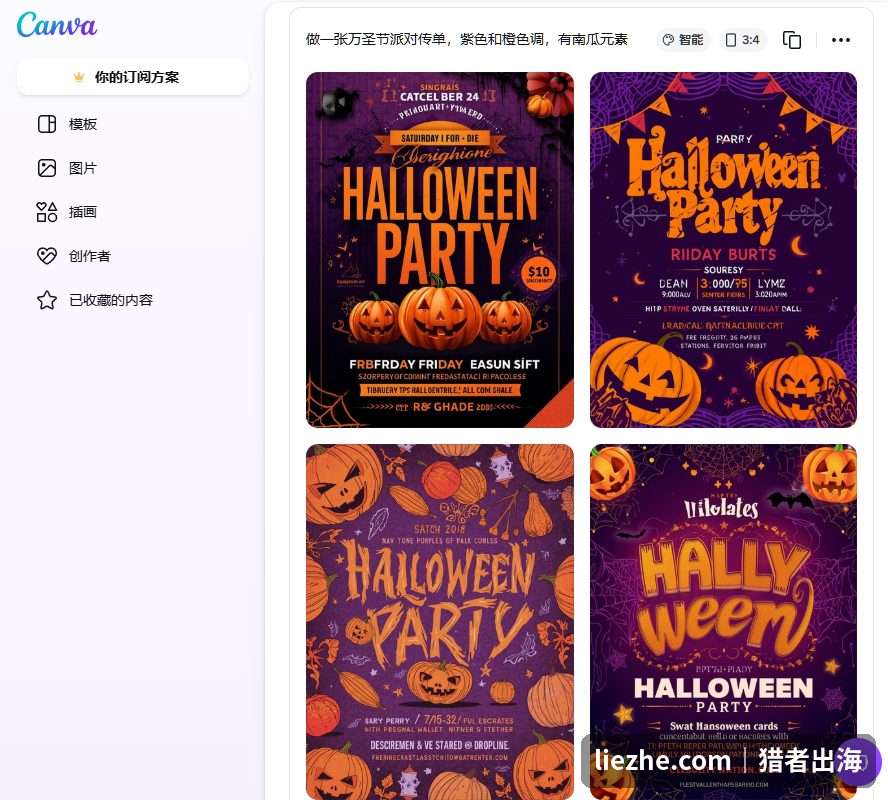Click the prompt text about 万圣节派对传单
The width and height of the screenshot is (888, 800).
click(x=467, y=39)
